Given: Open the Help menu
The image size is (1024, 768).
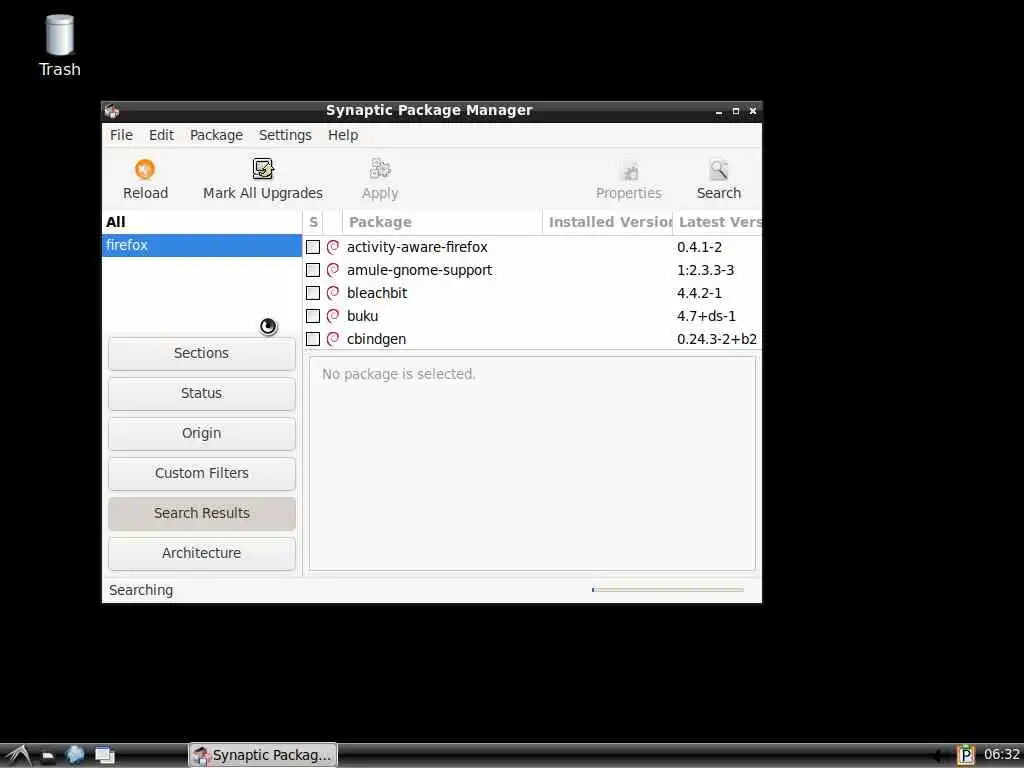Looking at the screenshot, I should pyautogui.click(x=343, y=135).
